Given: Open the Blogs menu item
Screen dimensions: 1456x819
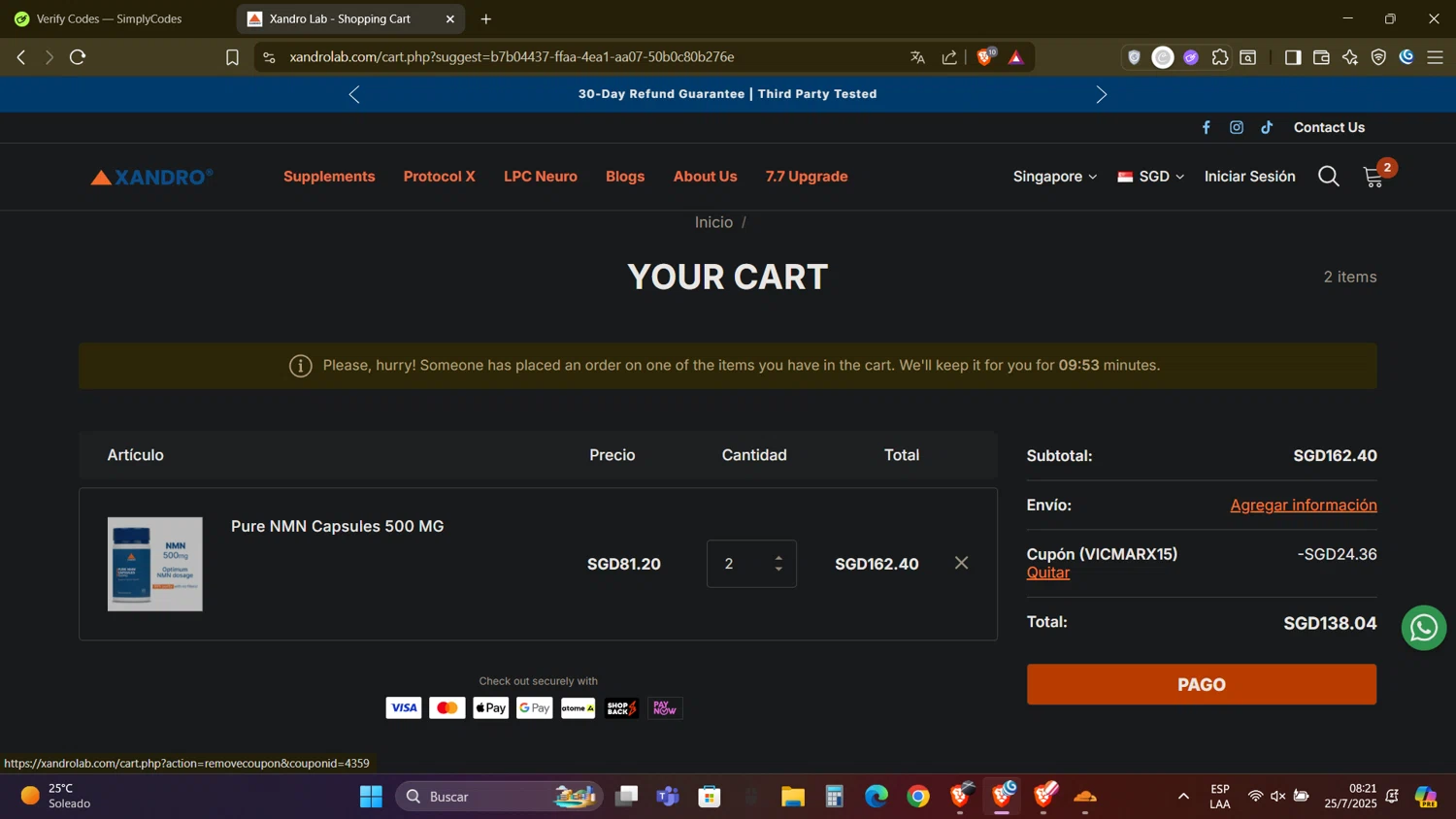Looking at the screenshot, I should click(625, 177).
